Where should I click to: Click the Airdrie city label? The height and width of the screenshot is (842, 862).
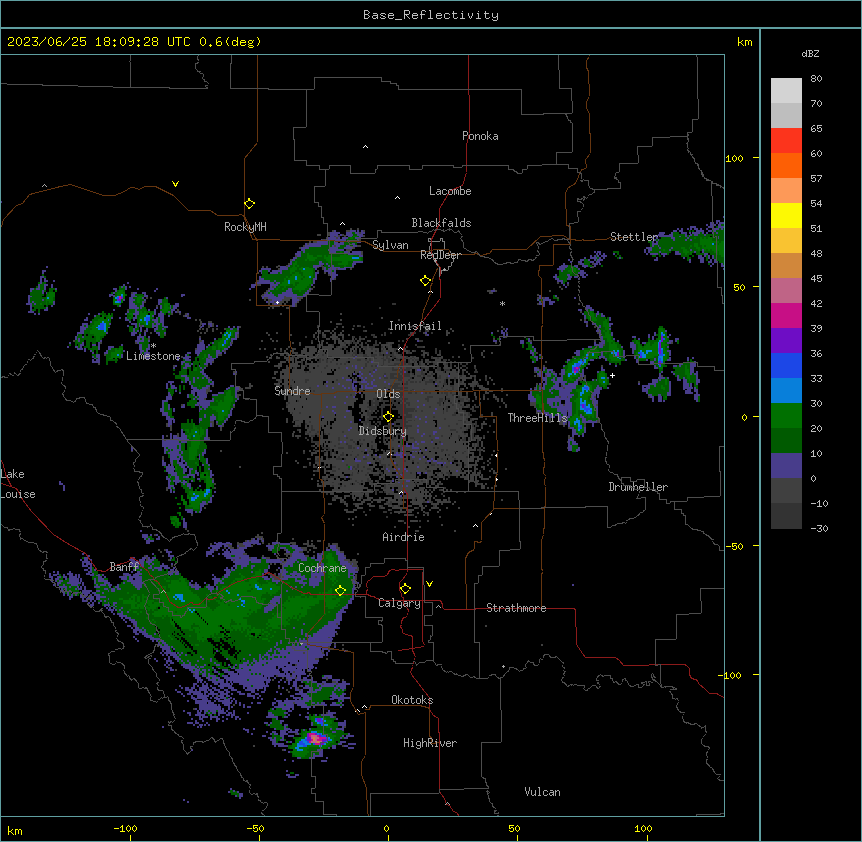(403, 537)
